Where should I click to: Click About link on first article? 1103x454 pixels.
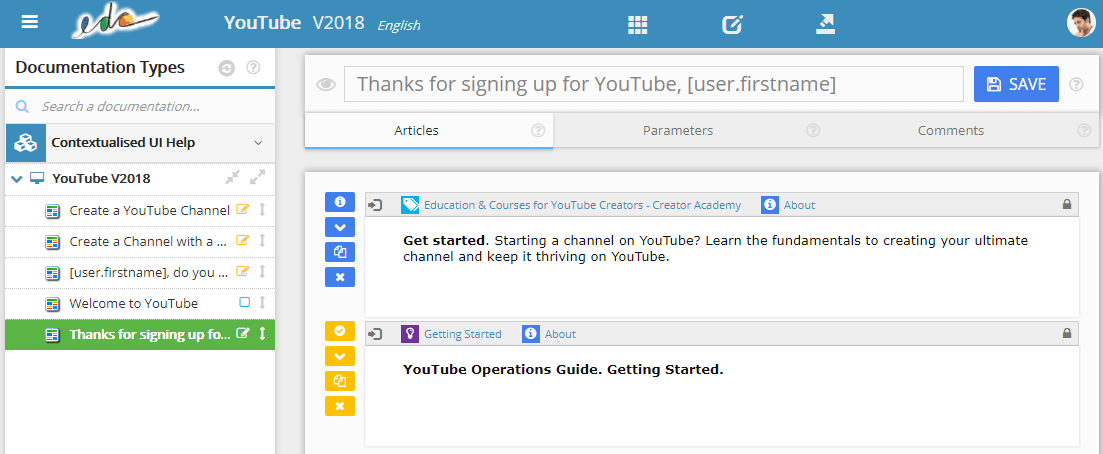tap(799, 205)
